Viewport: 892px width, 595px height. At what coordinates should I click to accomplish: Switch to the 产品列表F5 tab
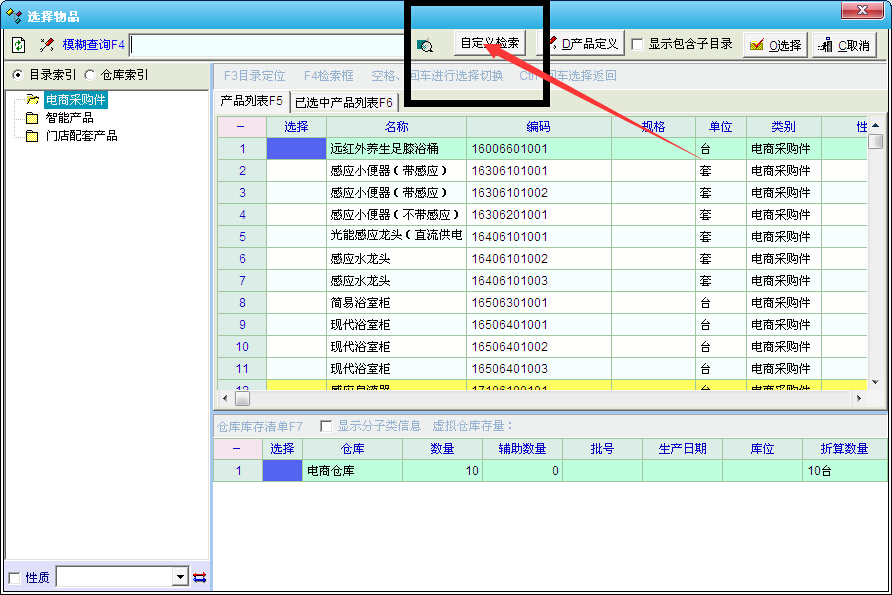click(252, 102)
